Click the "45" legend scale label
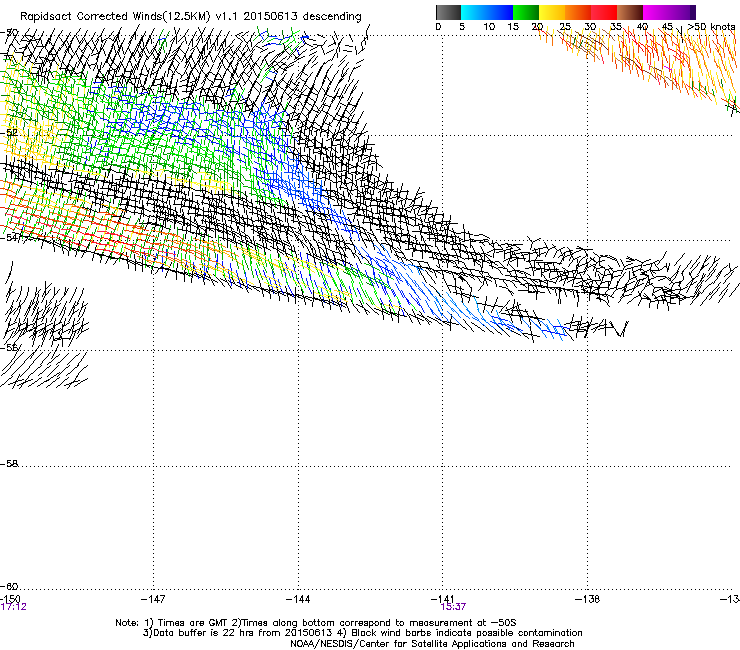Viewport: 740px width, 650px height. (667, 27)
